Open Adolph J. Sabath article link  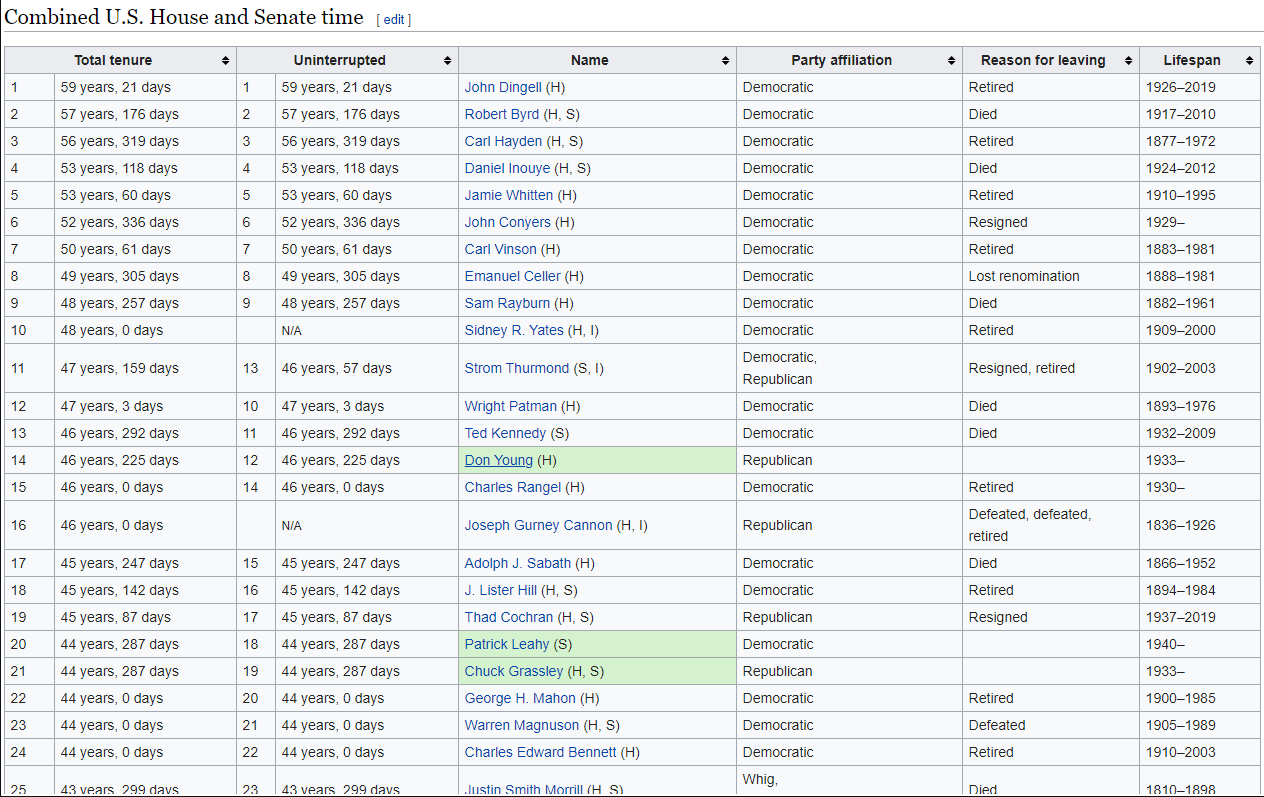(x=518, y=563)
